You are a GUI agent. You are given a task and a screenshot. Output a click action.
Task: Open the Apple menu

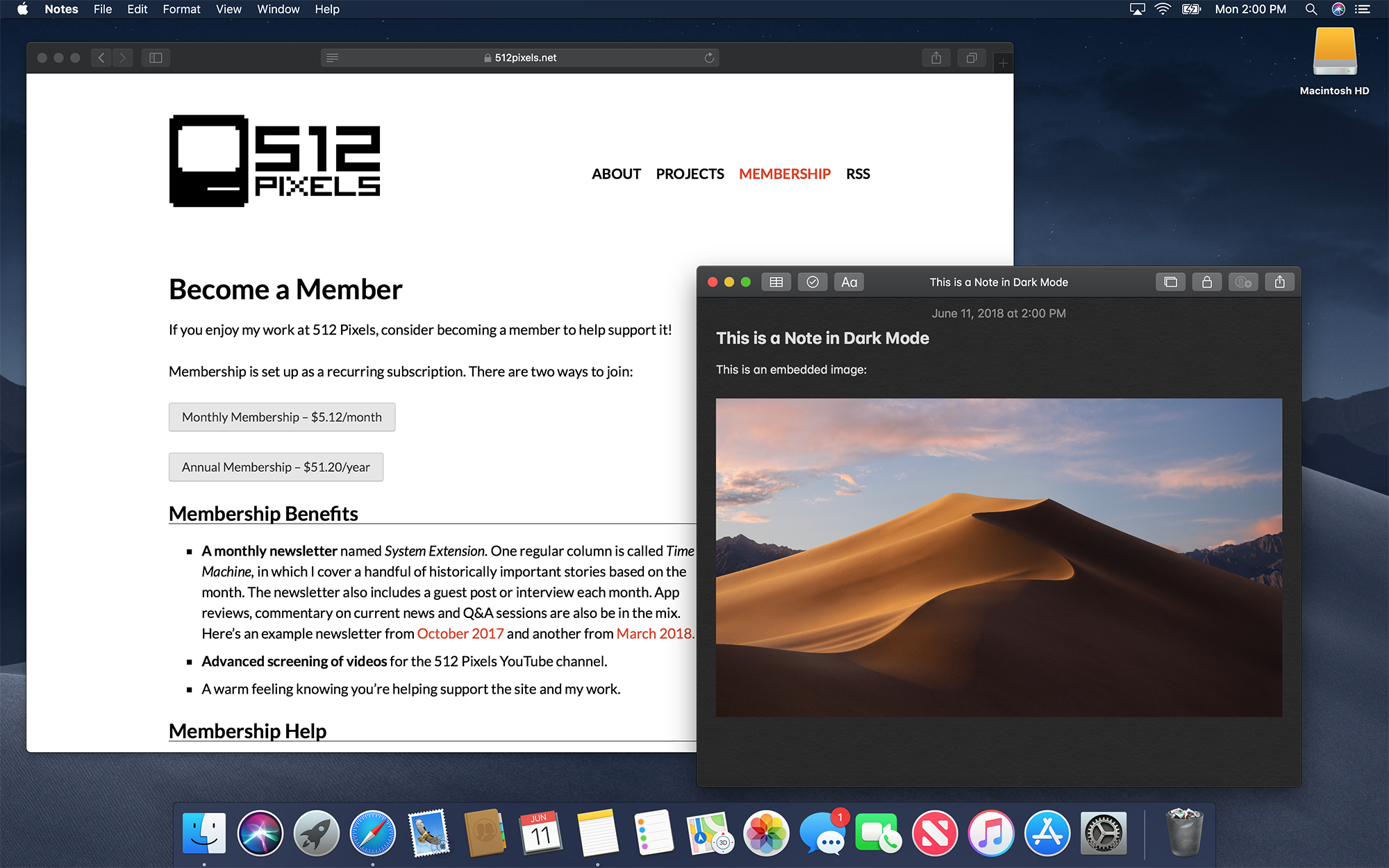click(x=22, y=9)
